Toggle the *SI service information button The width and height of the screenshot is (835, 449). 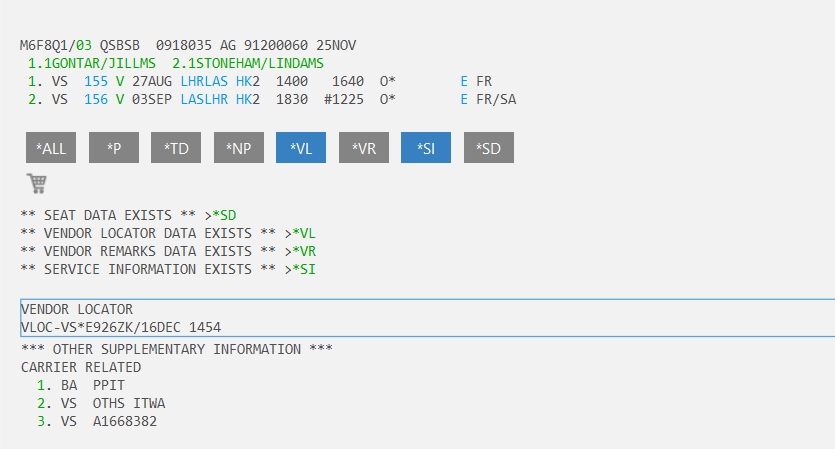point(426,148)
